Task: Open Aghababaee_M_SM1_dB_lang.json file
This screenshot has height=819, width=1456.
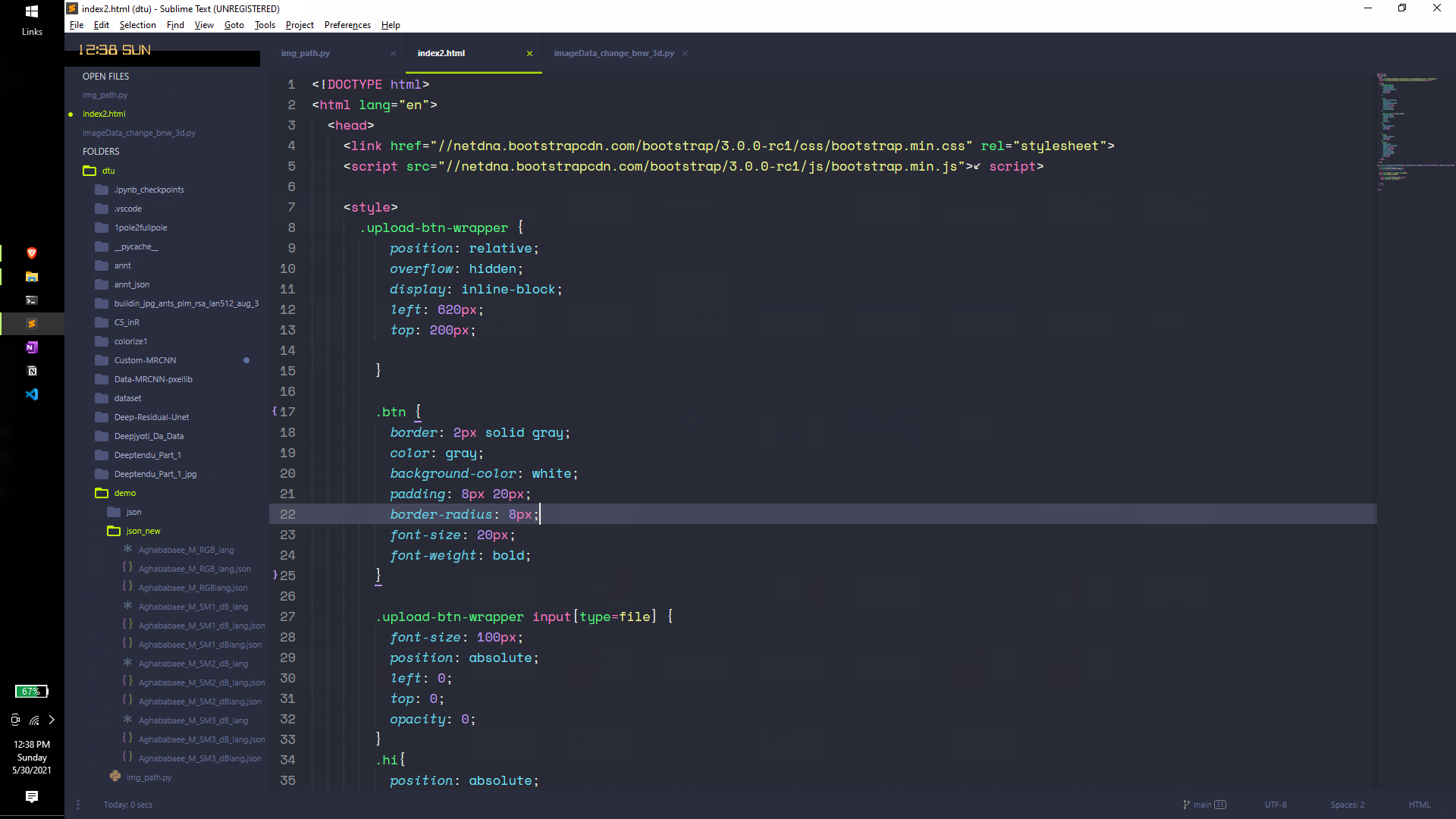Action: point(202,626)
